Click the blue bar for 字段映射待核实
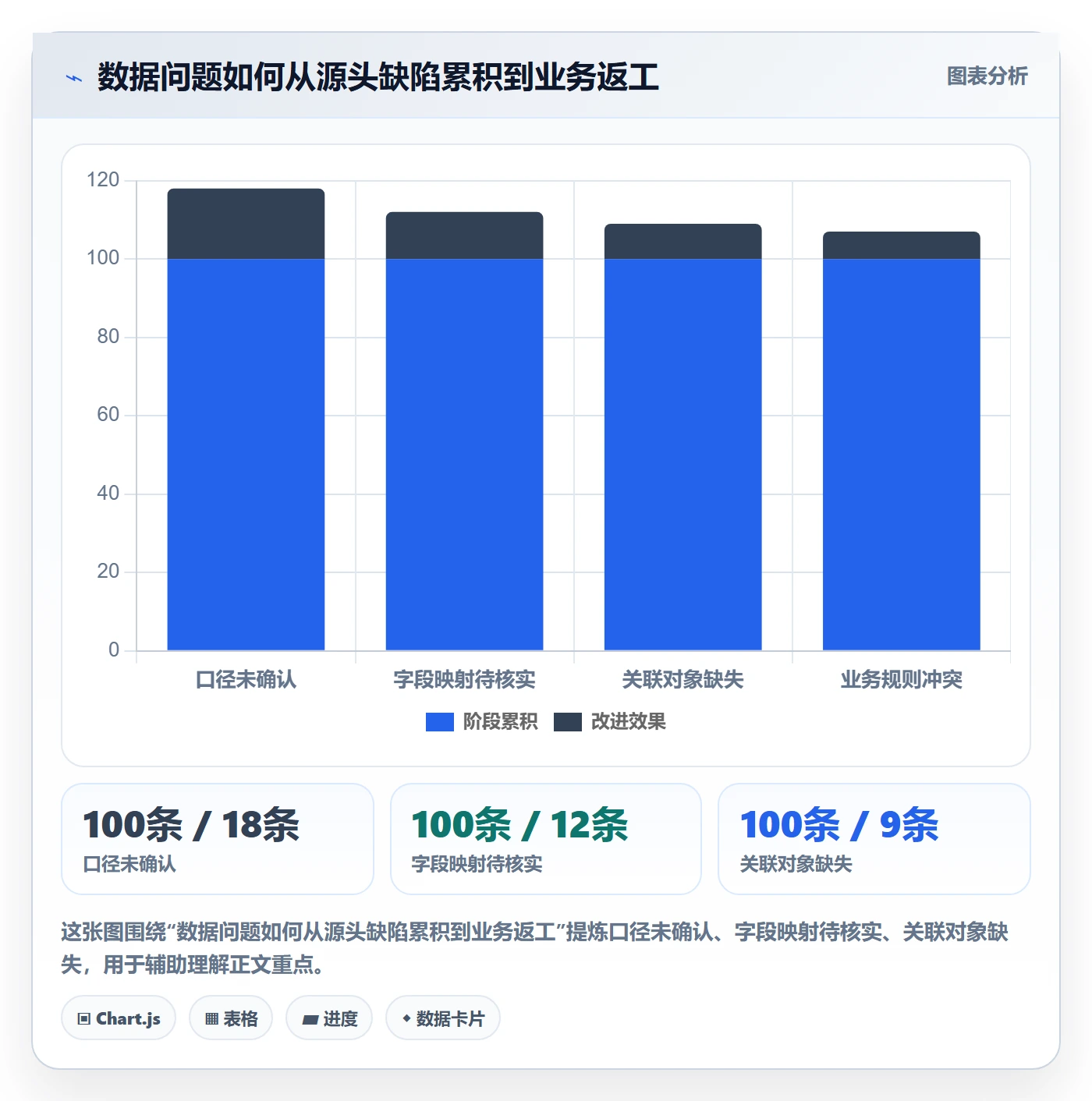1092x1101 pixels. point(464,455)
